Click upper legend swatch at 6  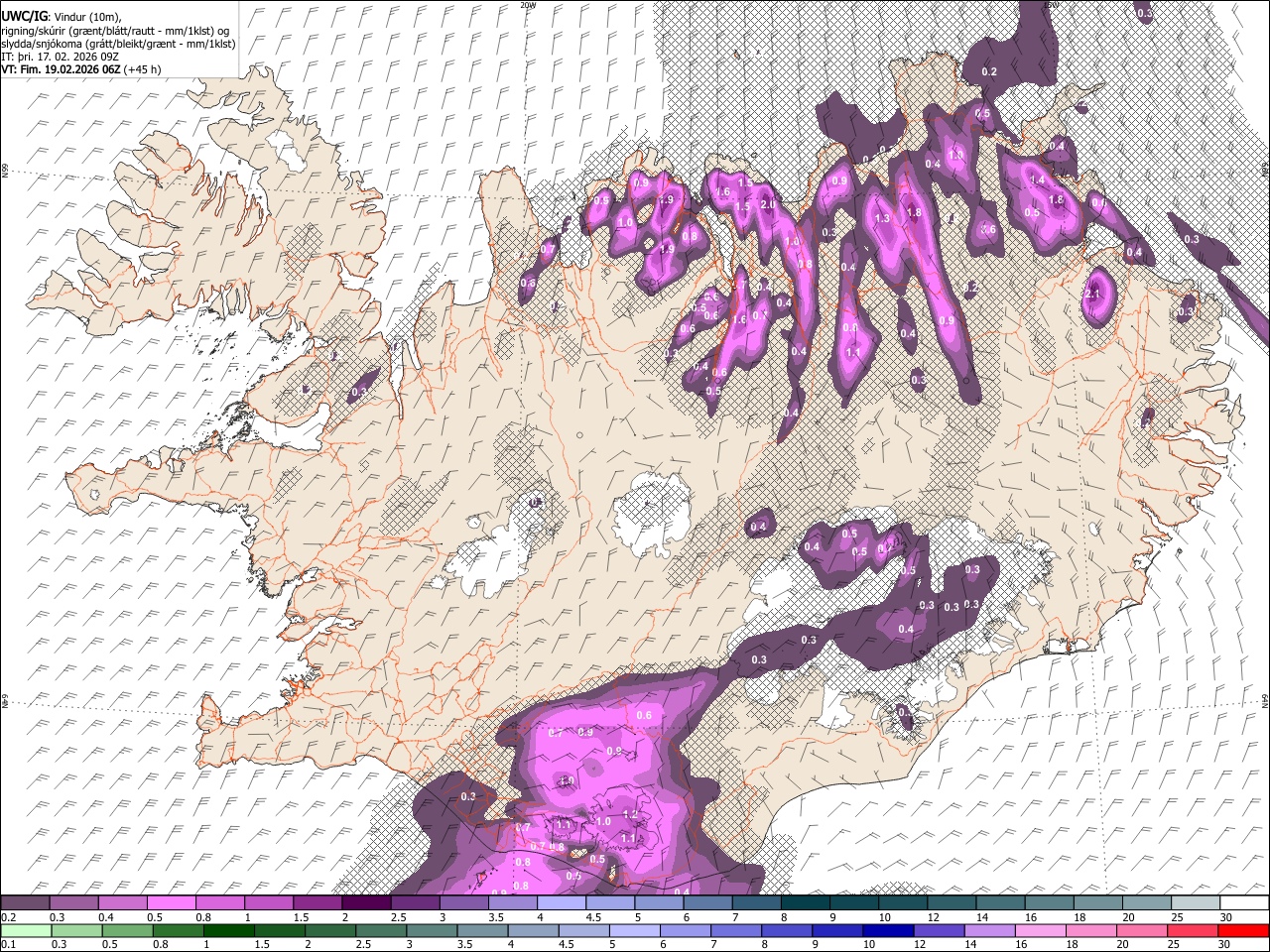coord(707,903)
